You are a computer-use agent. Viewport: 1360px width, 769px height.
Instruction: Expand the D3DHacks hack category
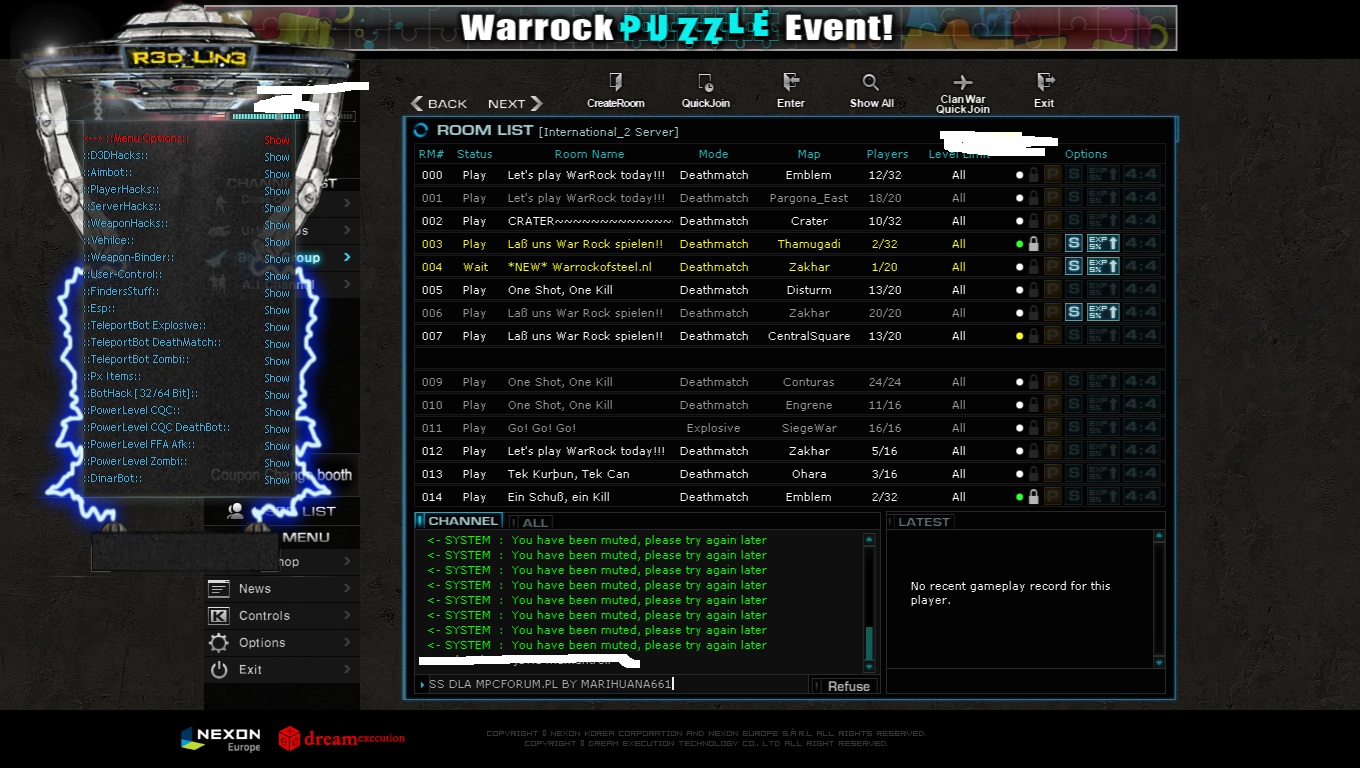pyautogui.click(x=116, y=155)
